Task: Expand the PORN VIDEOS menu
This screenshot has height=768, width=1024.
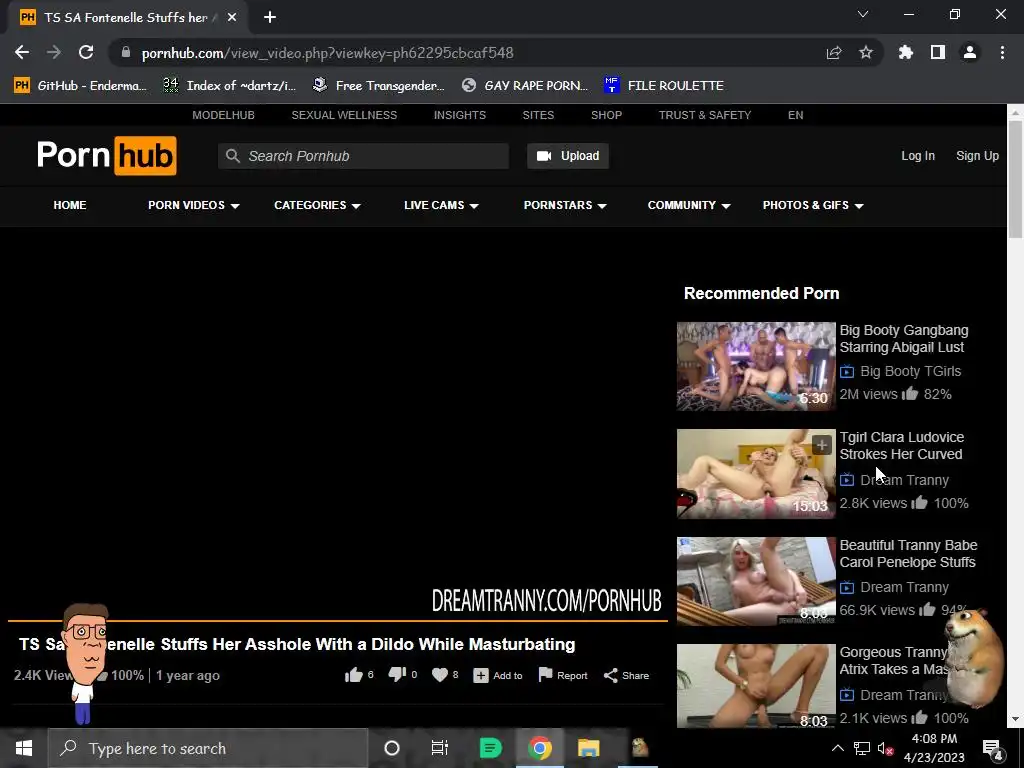Action: [x=193, y=205]
